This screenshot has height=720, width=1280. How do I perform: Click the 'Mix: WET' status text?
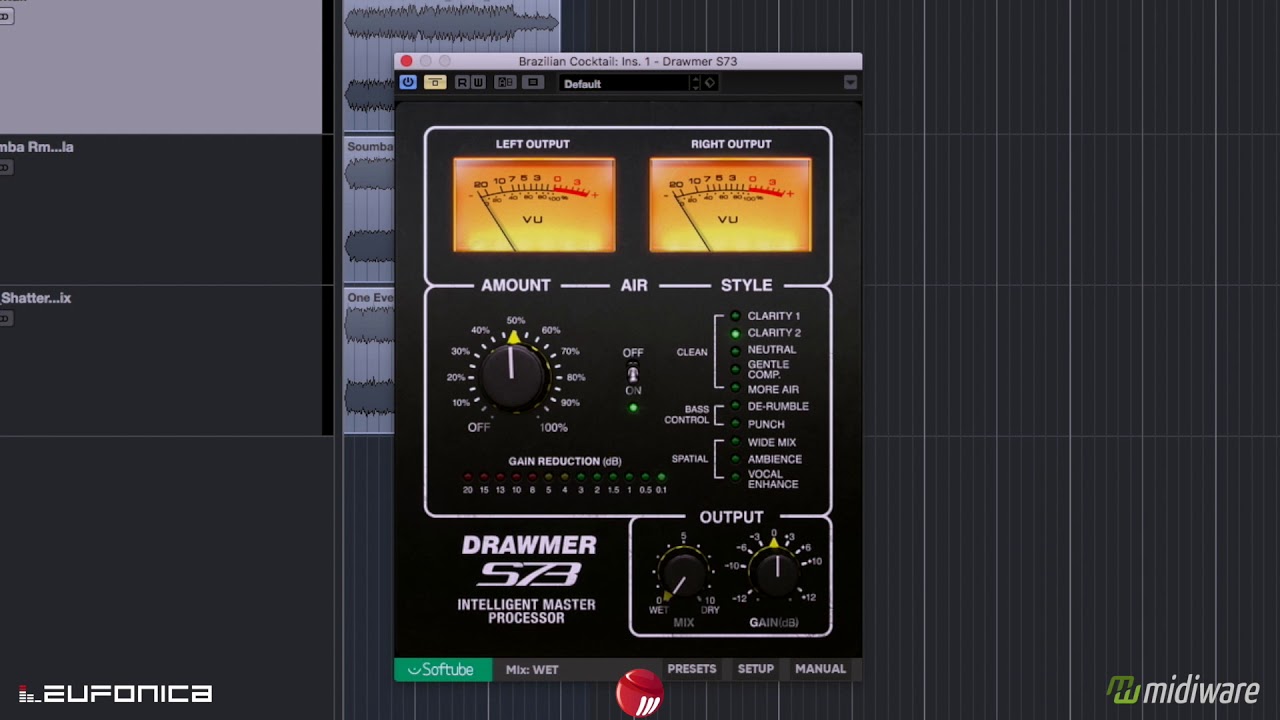click(x=532, y=669)
